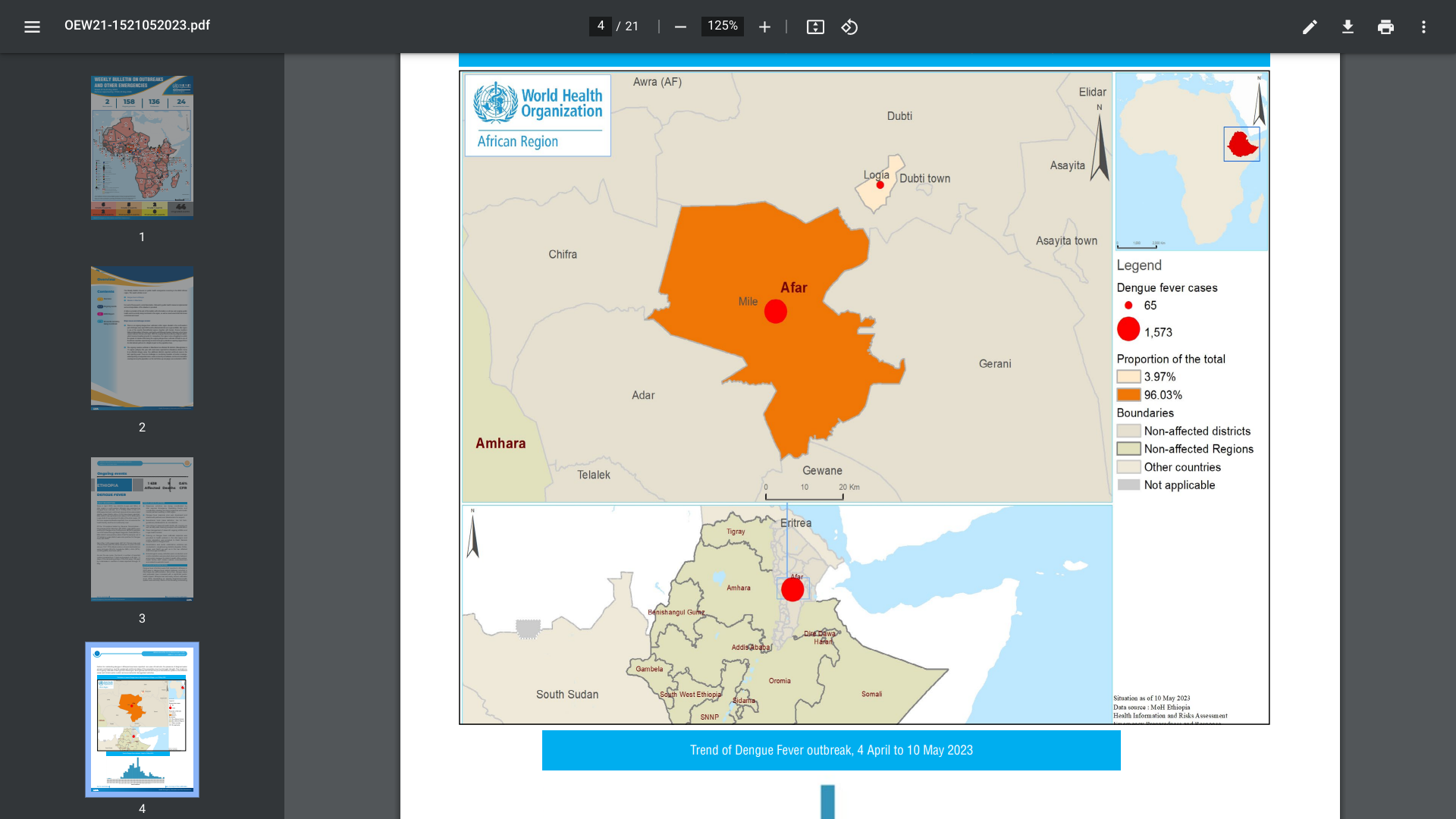Click the Trend of Dengue Fever banner
This screenshot has width=1456, height=819.
click(831, 750)
